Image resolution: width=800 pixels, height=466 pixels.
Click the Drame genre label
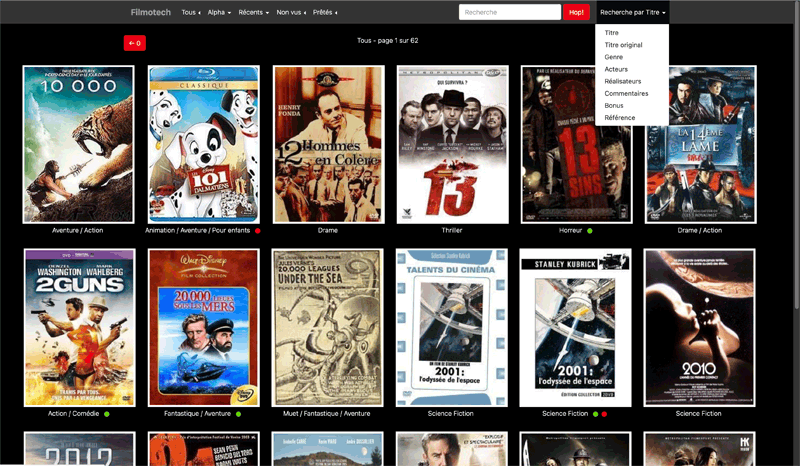coord(328,230)
